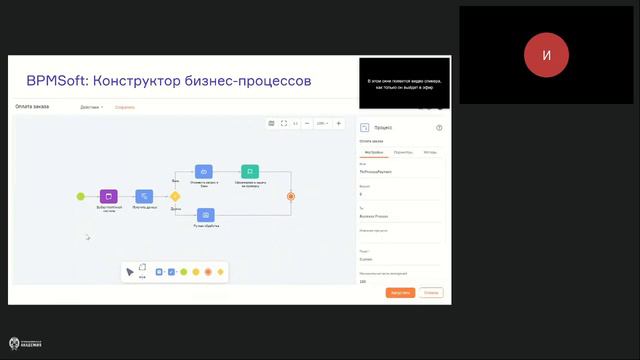Image resolution: width=640 pixels, height=360 pixels.
Task: Switch to the first Настройки tab
Action: point(374,153)
